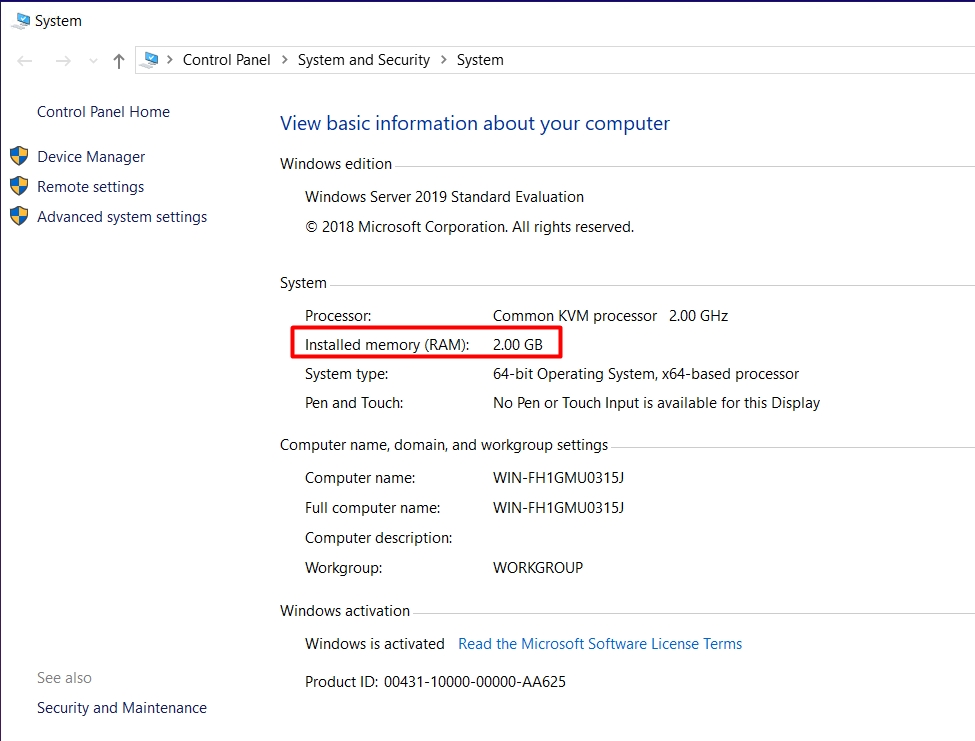The width and height of the screenshot is (975, 741).
Task: Go up one level with Up arrow
Action: coord(119,61)
